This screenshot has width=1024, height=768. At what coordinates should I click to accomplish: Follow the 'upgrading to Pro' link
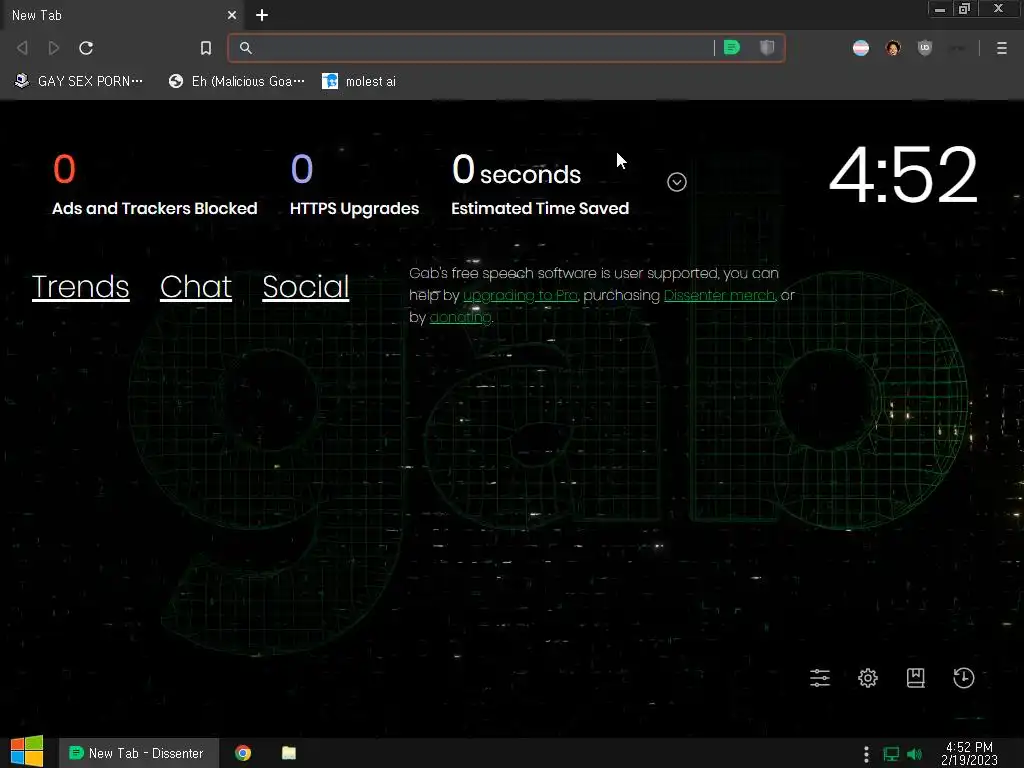pos(520,295)
